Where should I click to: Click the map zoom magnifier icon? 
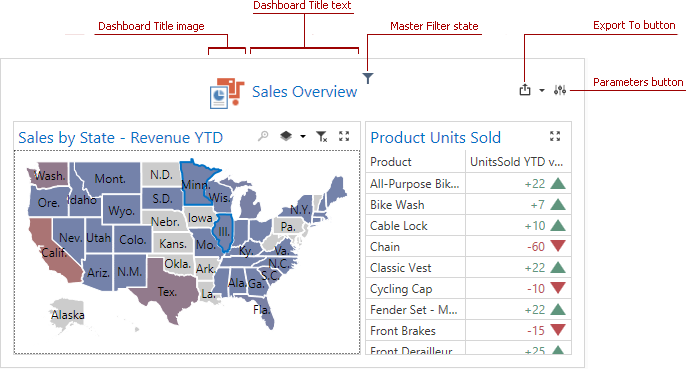(x=263, y=136)
